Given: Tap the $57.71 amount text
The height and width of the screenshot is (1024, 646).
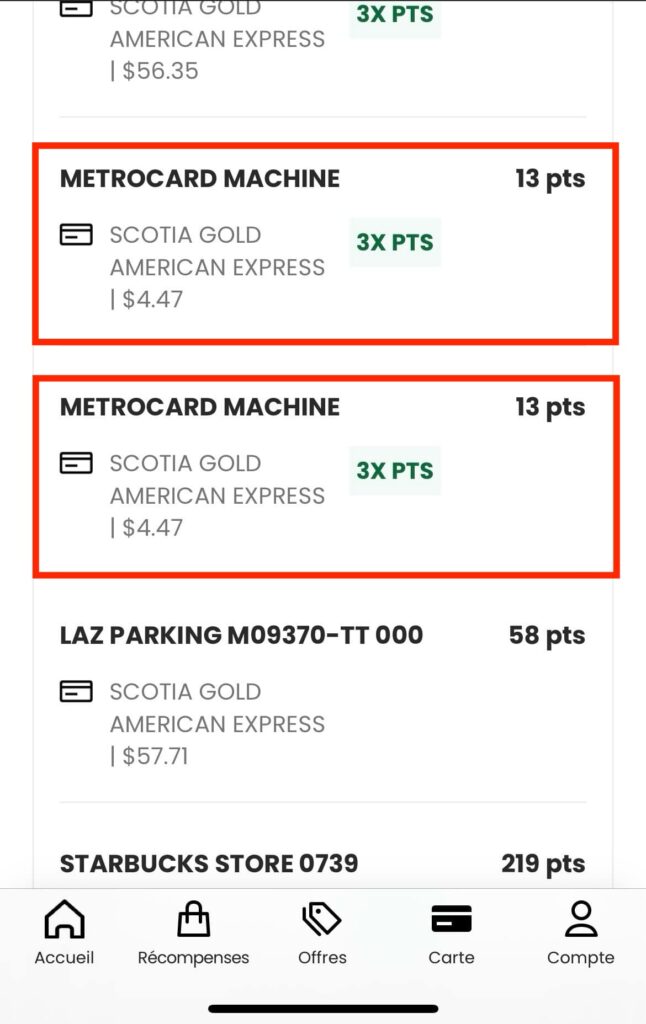Looking at the screenshot, I should click(x=155, y=756).
